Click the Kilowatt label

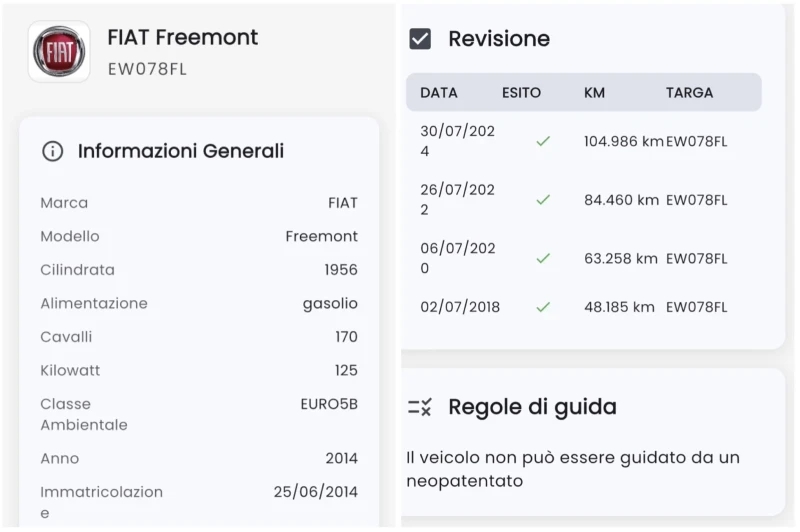70,370
